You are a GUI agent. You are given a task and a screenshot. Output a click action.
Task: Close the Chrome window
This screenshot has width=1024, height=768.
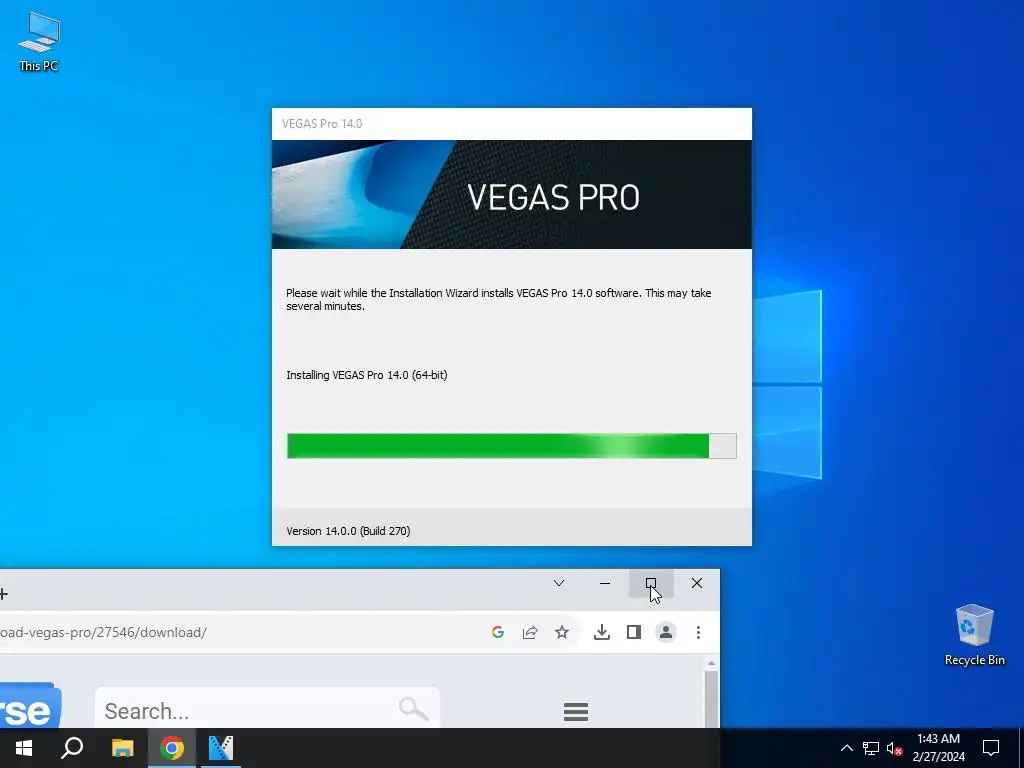(697, 583)
